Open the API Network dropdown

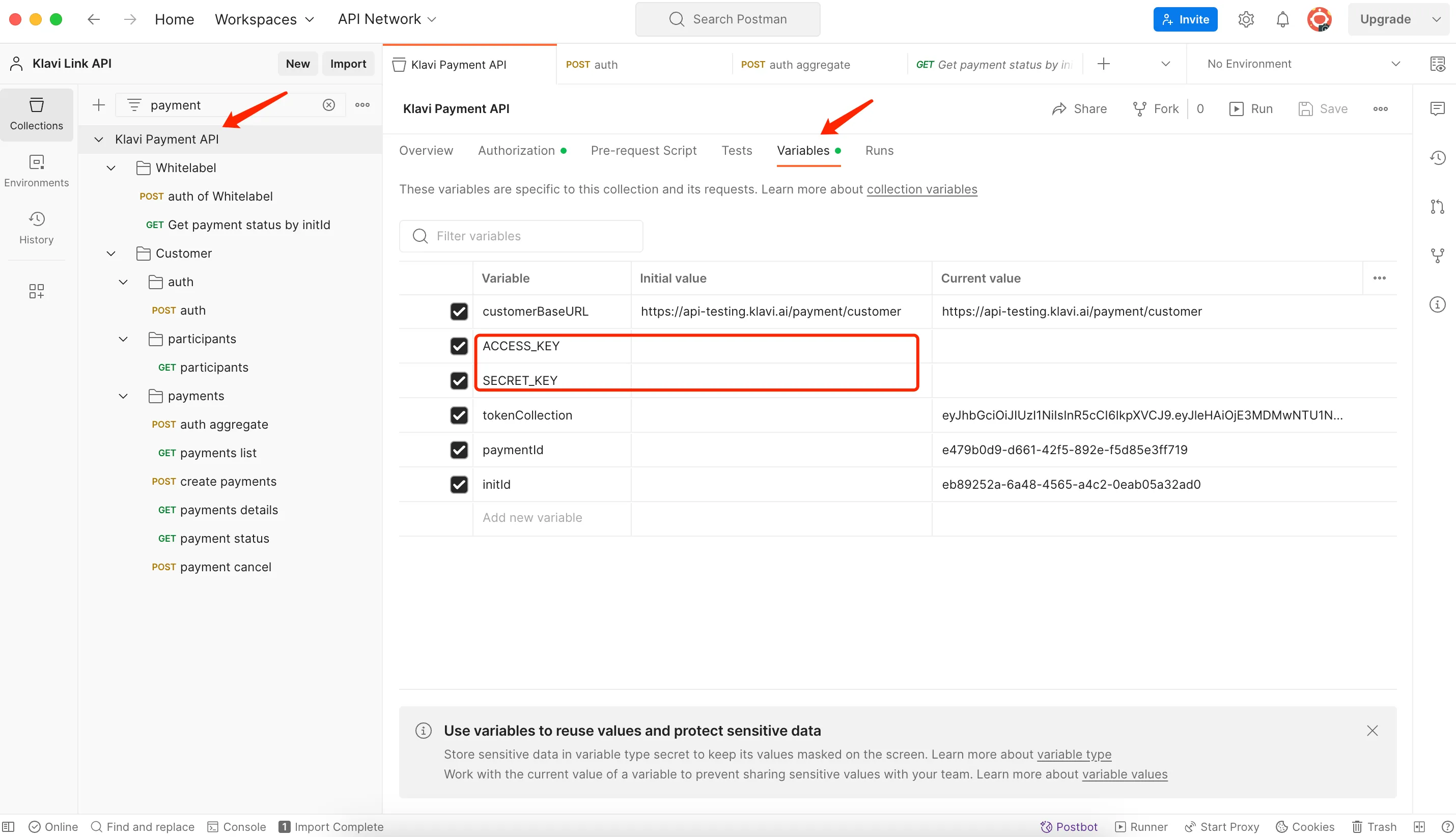tap(387, 19)
